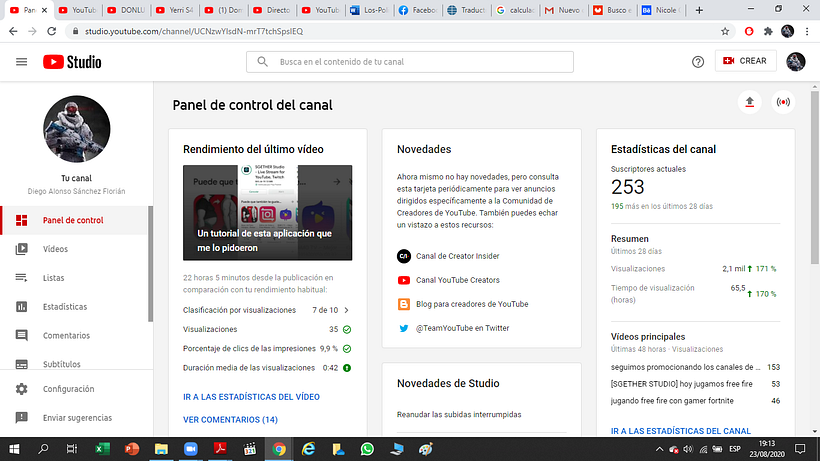Click the search magnifier icon
Image resolution: width=820 pixels, height=461 pixels.
[x=263, y=62]
